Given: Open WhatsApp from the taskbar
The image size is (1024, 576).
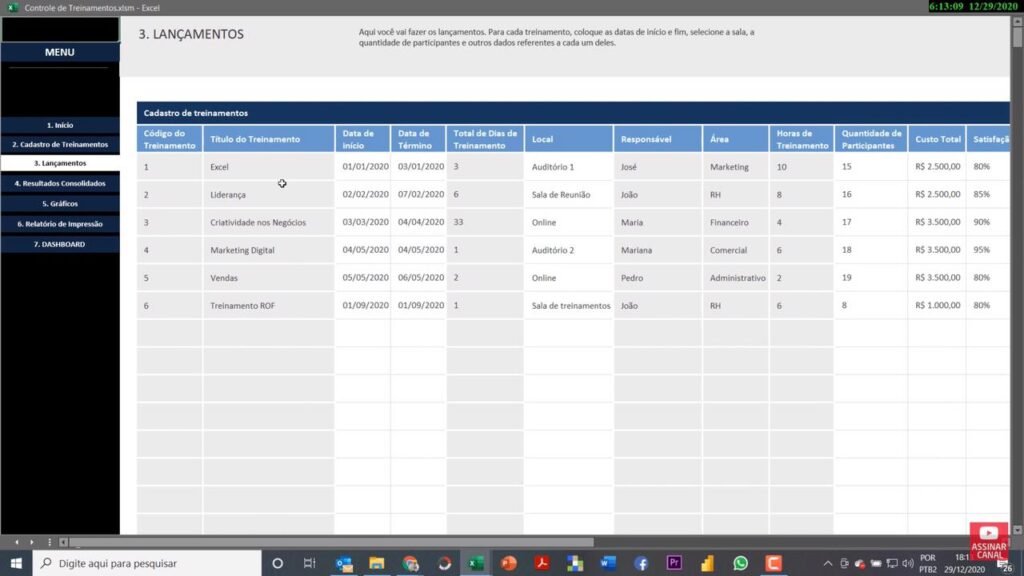Looking at the screenshot, I should click(740, 563).
